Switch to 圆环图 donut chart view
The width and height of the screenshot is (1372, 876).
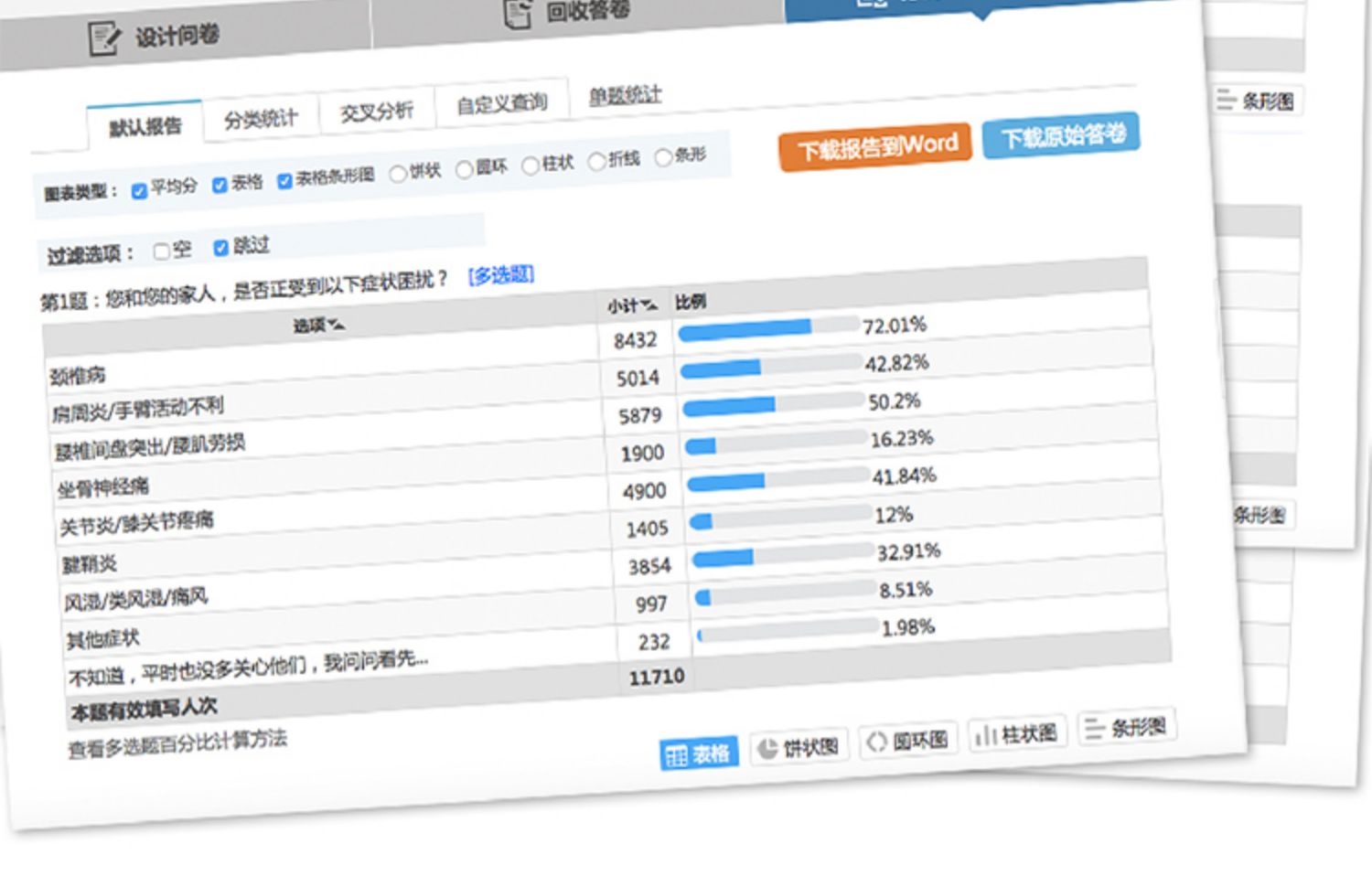coord(907,741)
